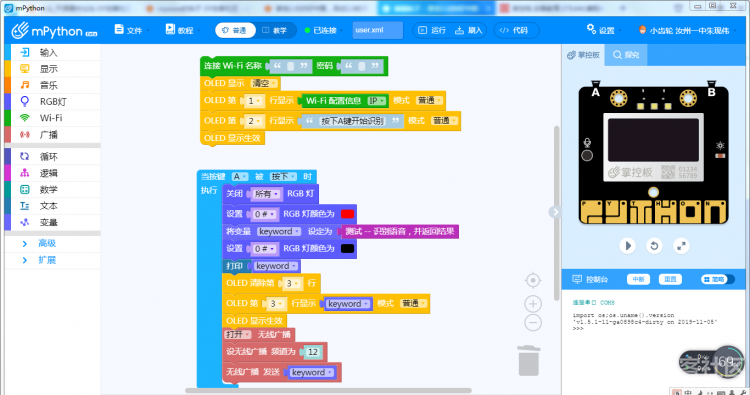The height and width of the screenshot is (395, 750).
Task: Expand the 高级 category
Action: coord(47,243)
